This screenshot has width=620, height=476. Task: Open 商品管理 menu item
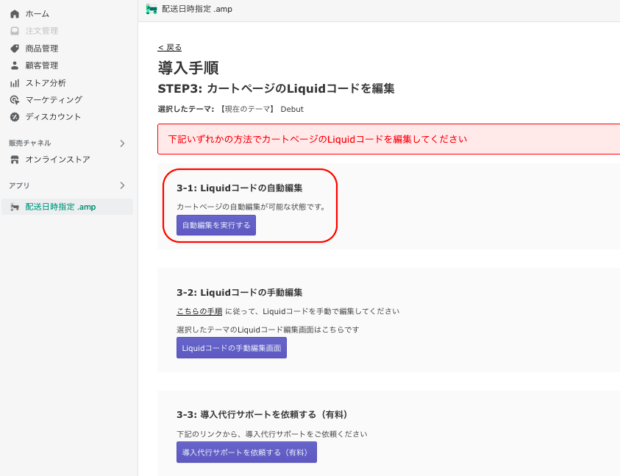[x=42, y=48]
